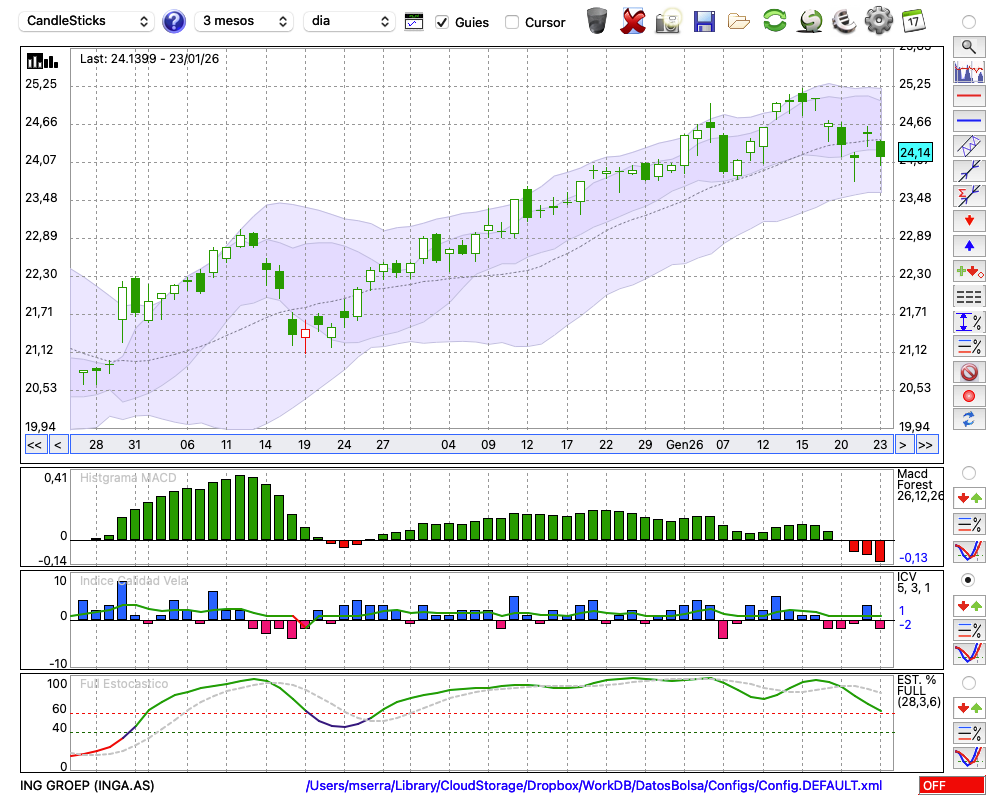The height and width of the screenshot is (800, 1000).
Task: Click the magnifying glass zoom tool
Action: (x=968, y=46)
